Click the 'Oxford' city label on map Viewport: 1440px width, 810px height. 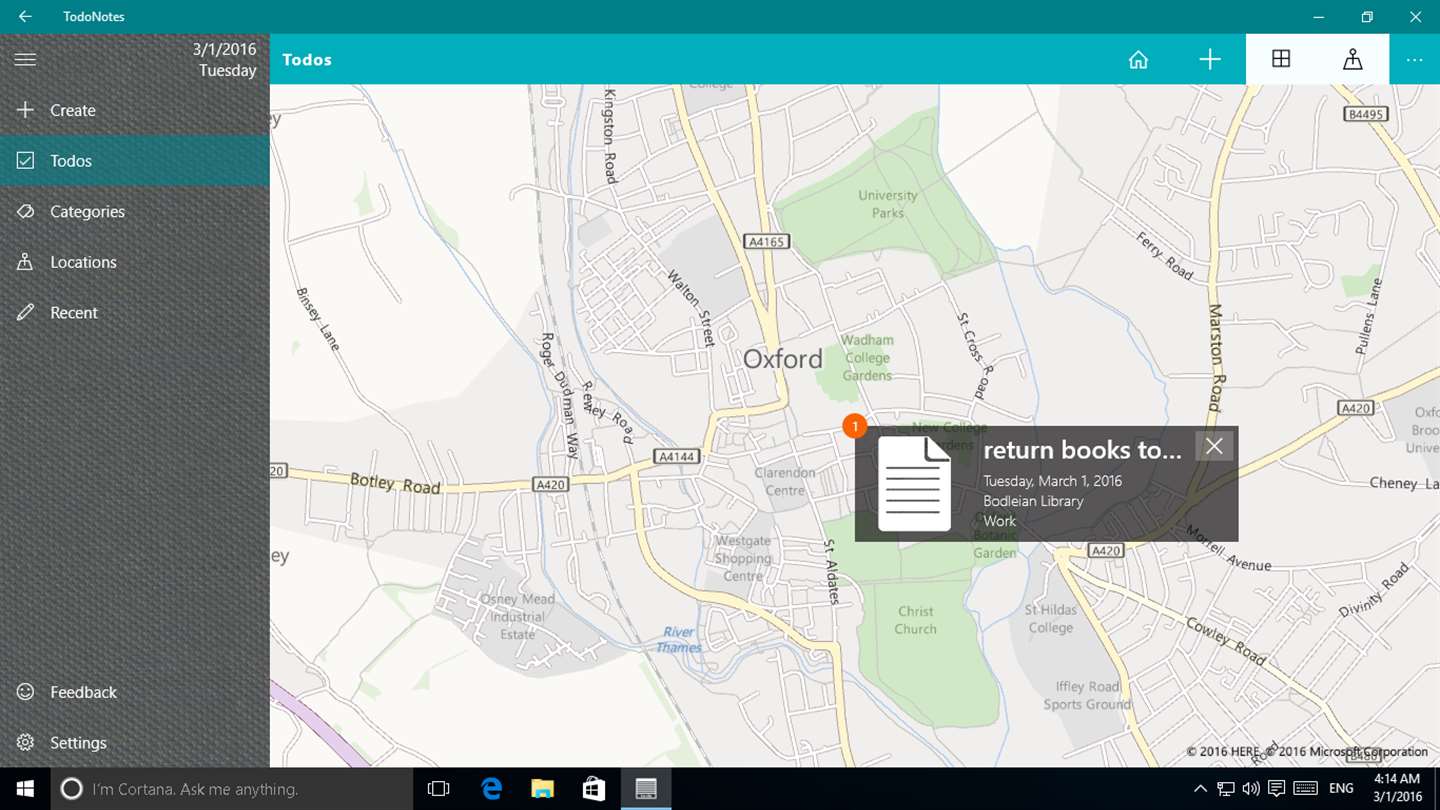pos(783,358)
